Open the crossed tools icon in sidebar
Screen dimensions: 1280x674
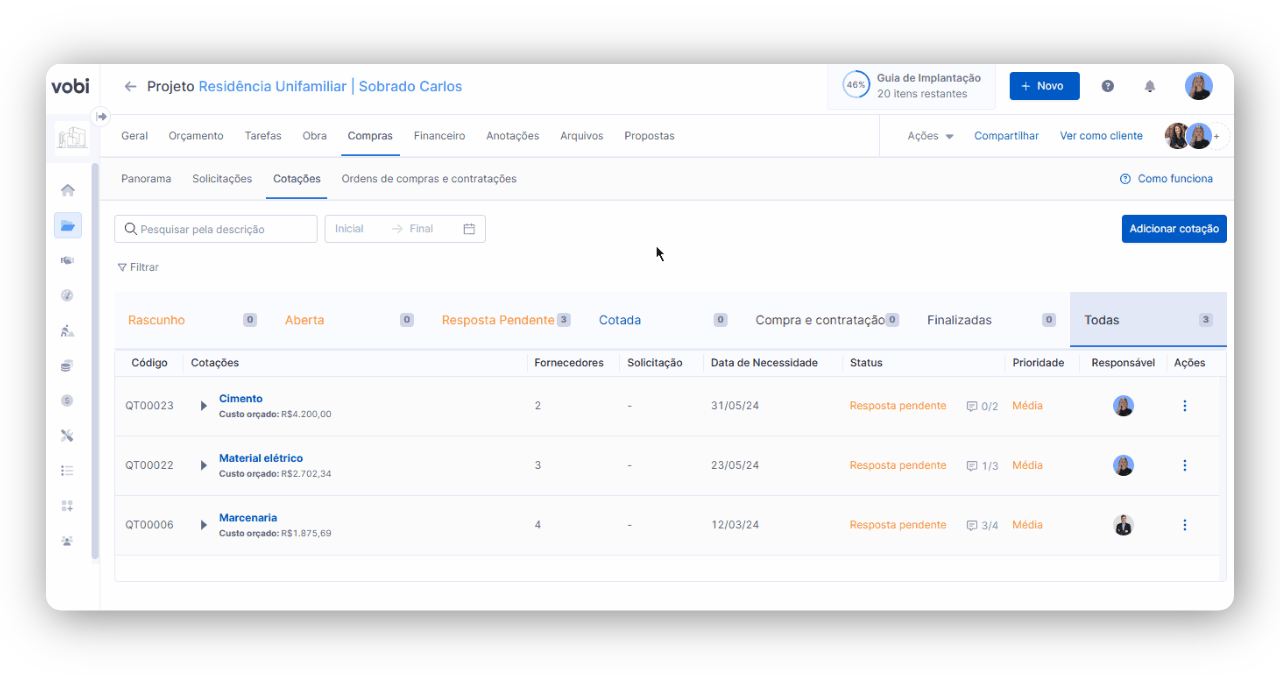(67, 436)
